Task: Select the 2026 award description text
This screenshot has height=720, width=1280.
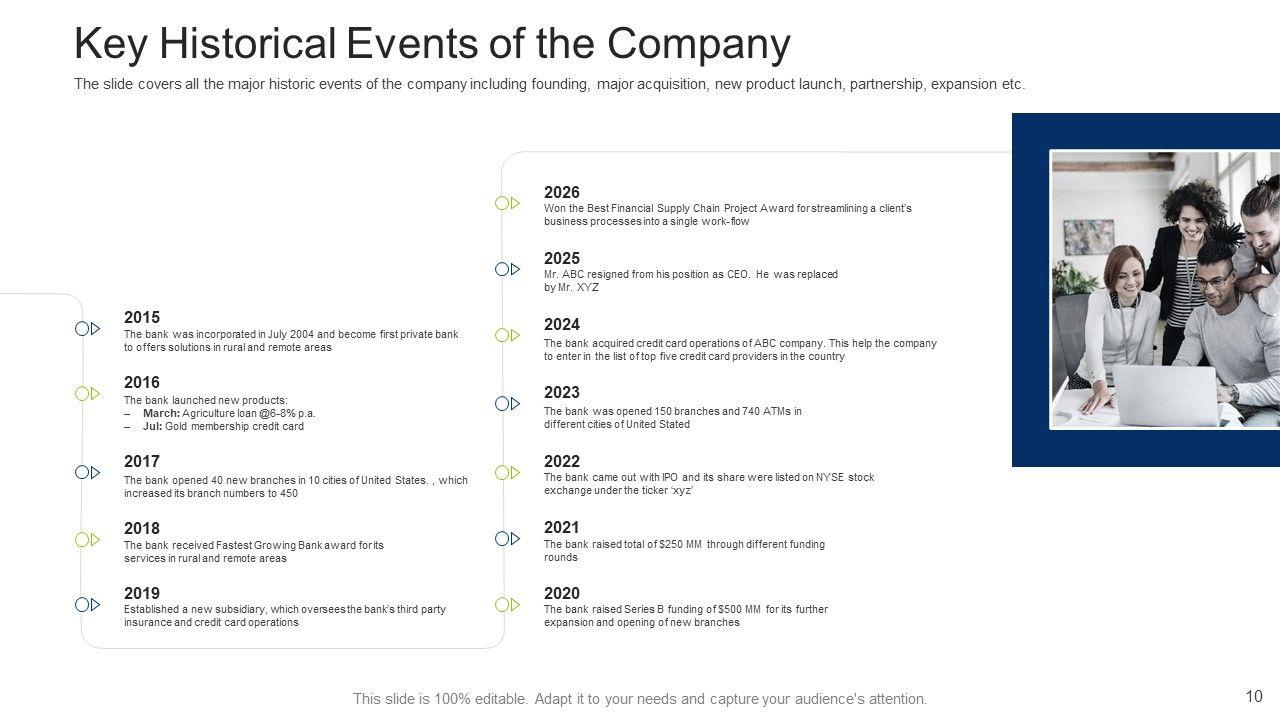Action: 727,215
